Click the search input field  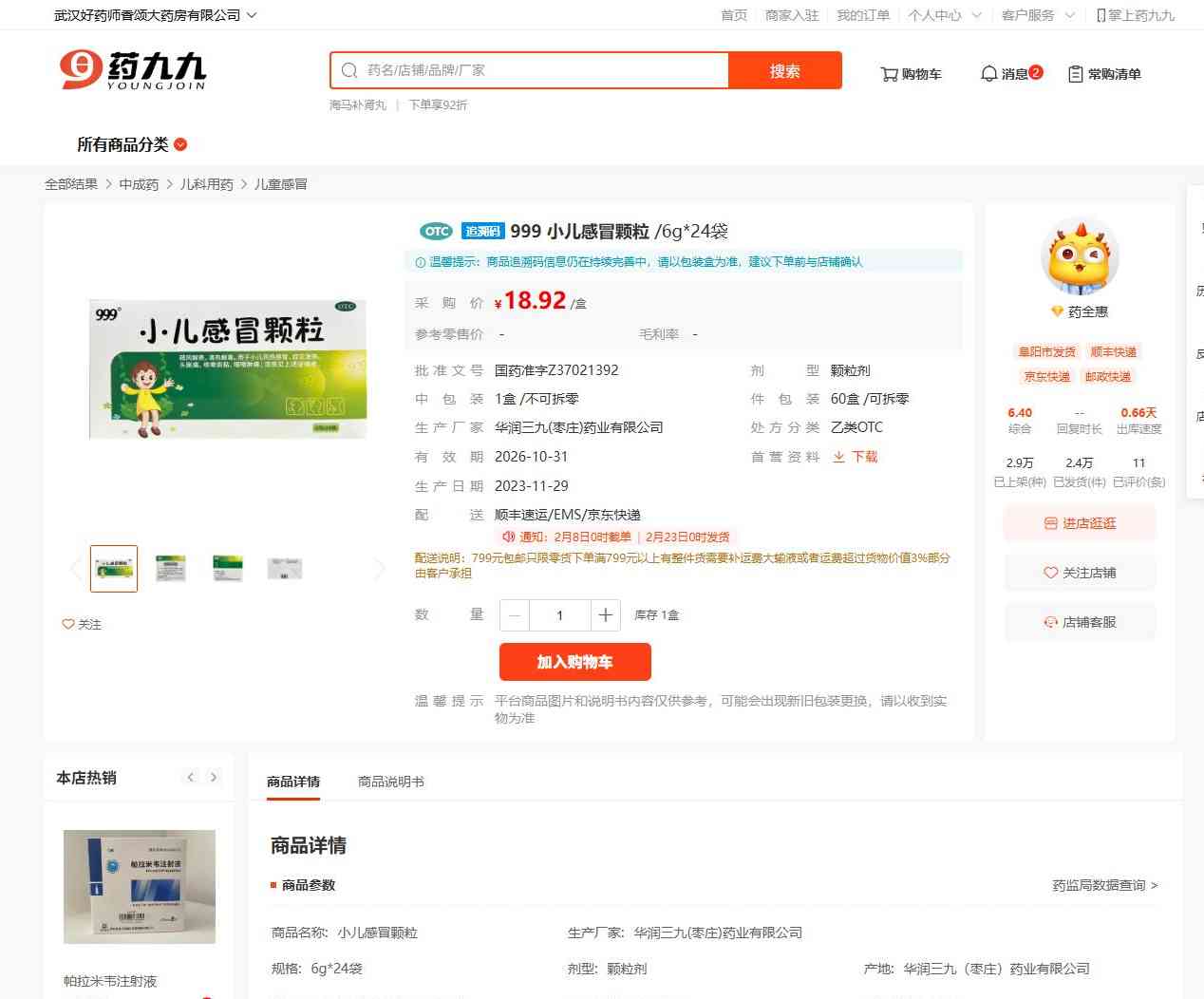(530, 70)
